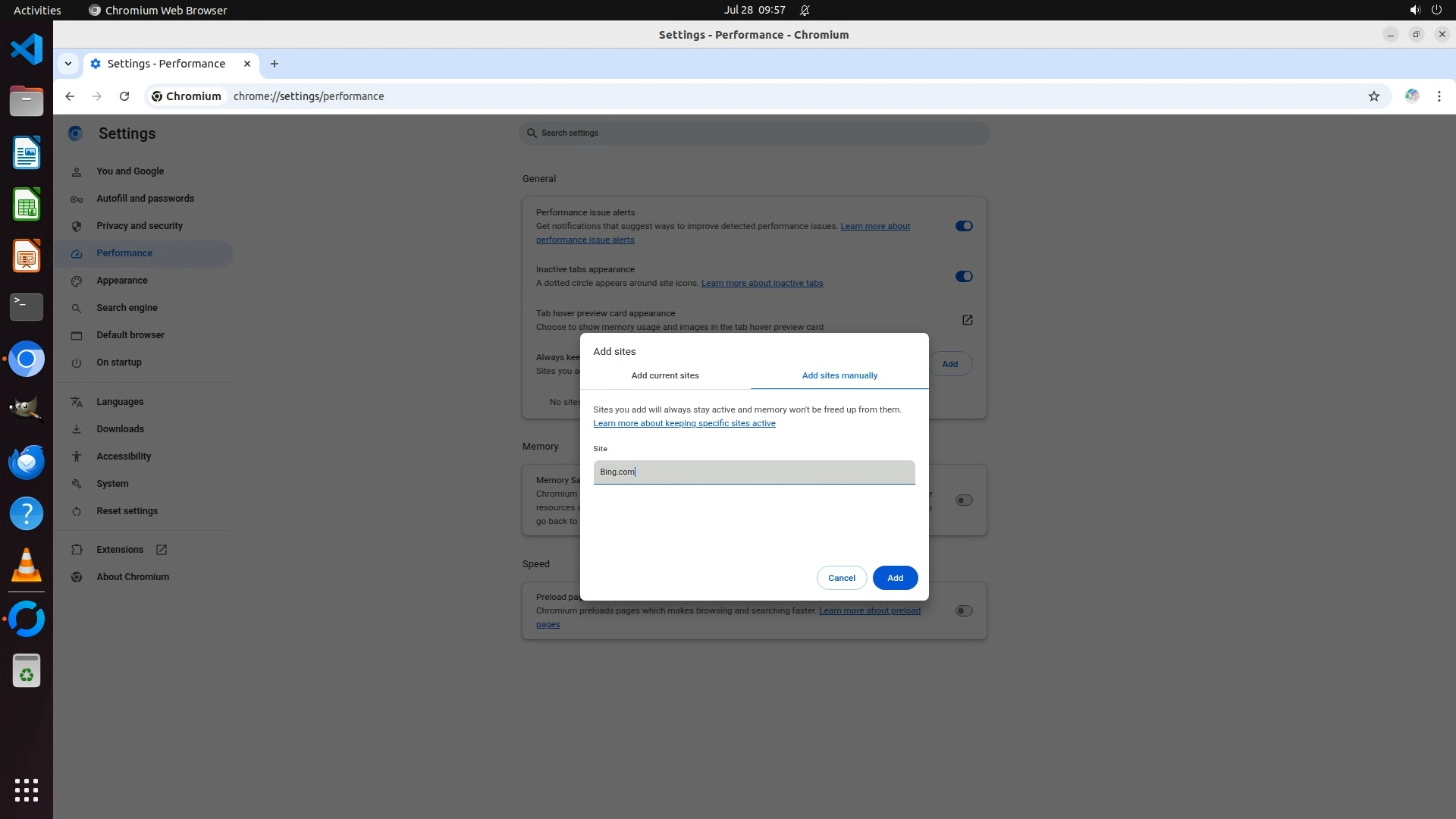
Task: Expand the tab search dropdown arrow
Action: [68, 64]
